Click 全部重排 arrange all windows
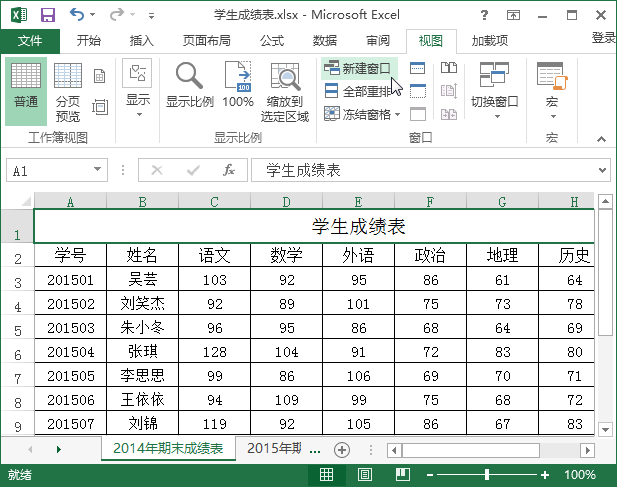 tap(358, 91)
